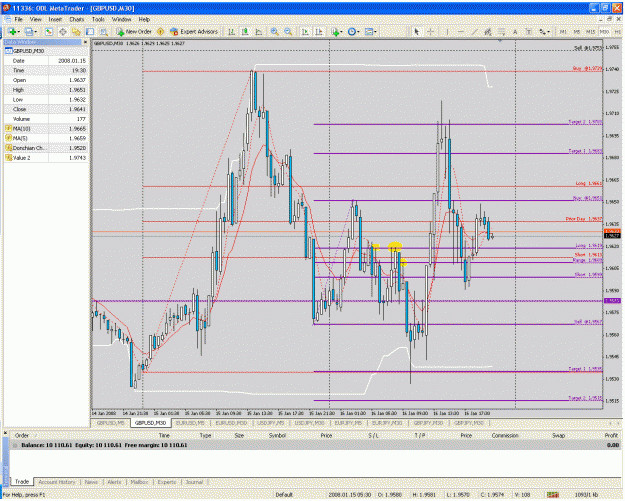
Task: Open the Alerts terminal tab
Action: [114, 482]
